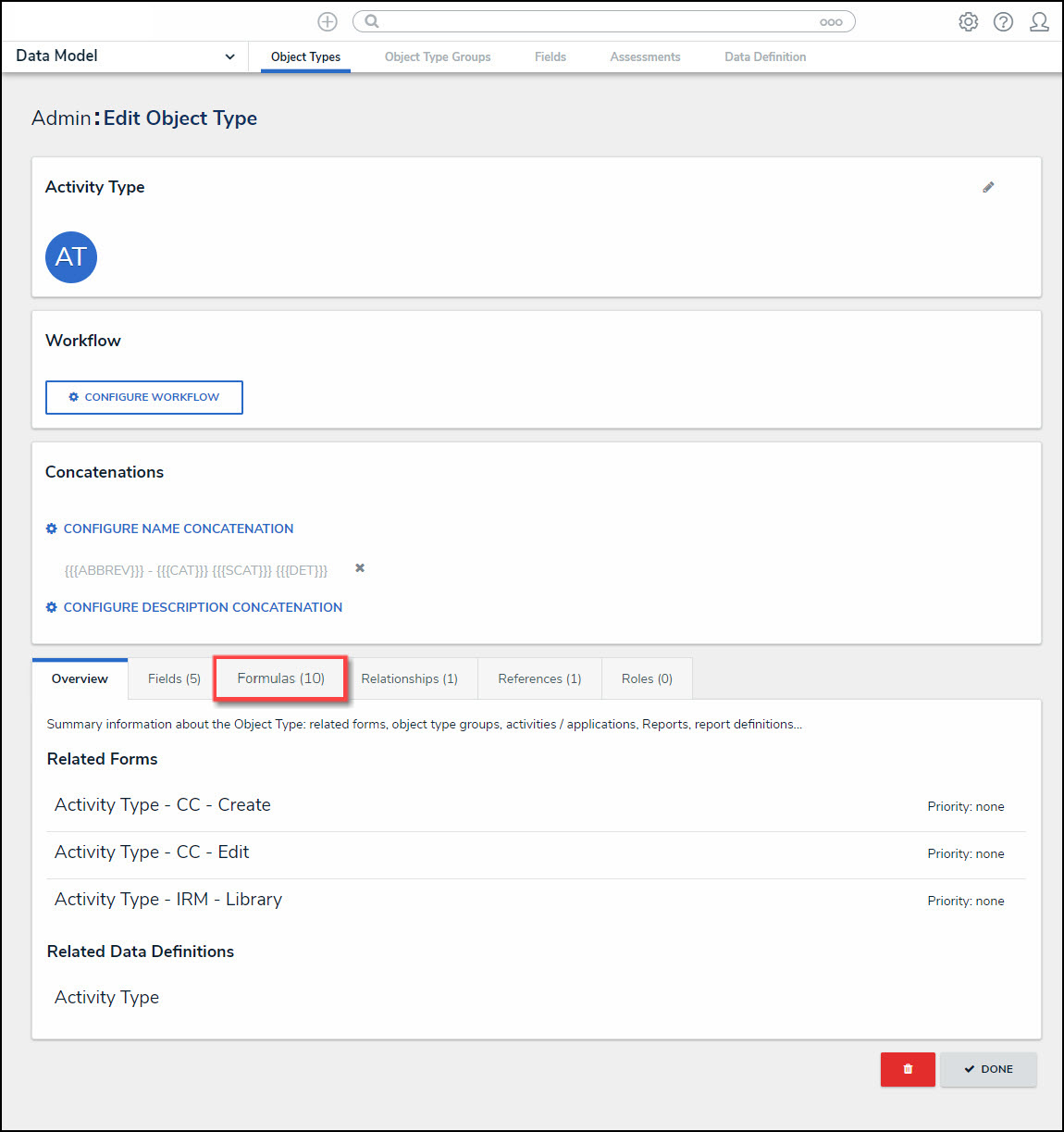
Task: Click the pencil edit icon for Activity Type
Action: [988, 187]
